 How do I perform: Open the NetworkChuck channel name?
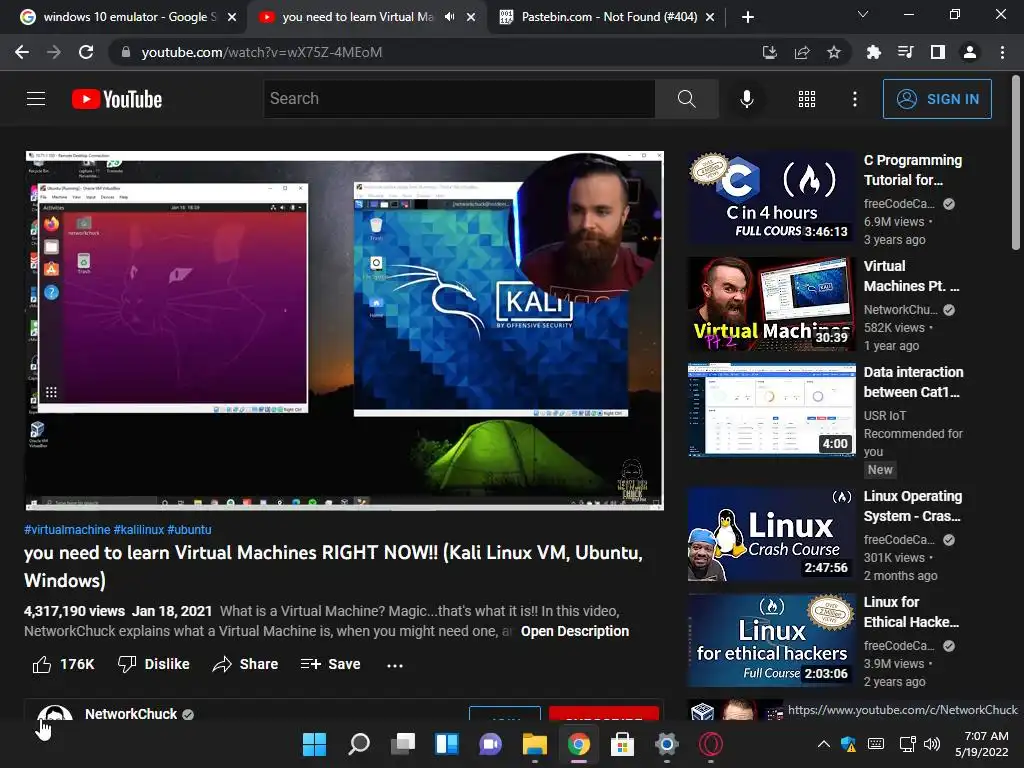[x=131, y=714]
